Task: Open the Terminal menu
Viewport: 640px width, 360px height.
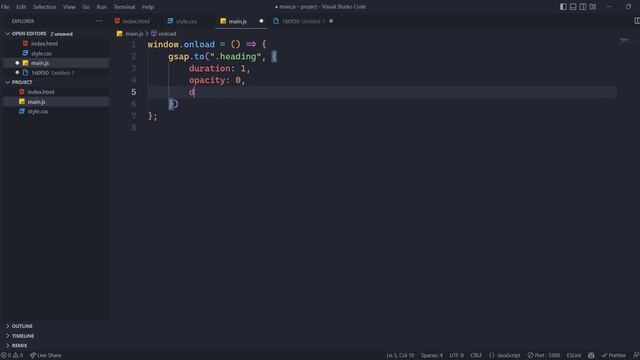Action: coord(124,7)
